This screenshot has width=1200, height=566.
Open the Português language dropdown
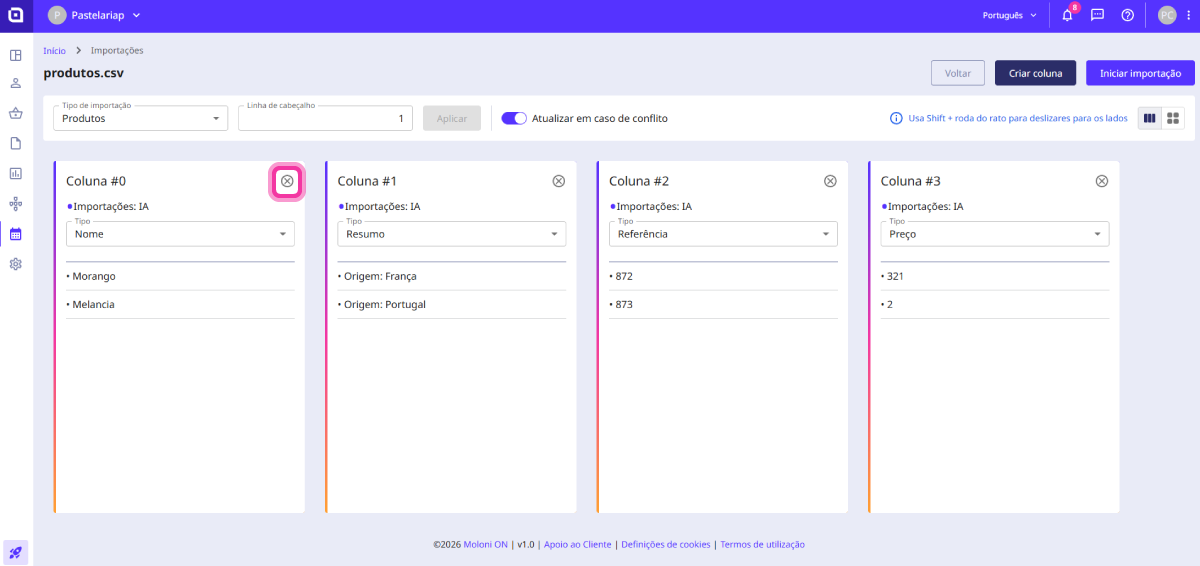1010,15
